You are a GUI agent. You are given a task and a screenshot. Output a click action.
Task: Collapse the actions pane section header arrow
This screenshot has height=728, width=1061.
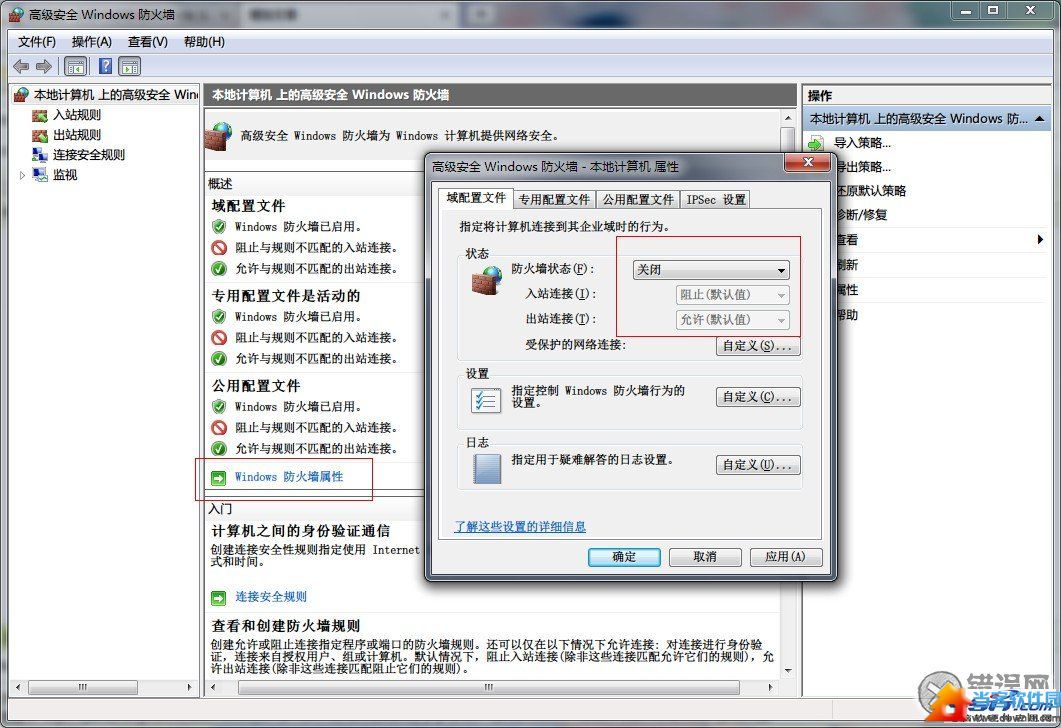(x=1039, y=119)
